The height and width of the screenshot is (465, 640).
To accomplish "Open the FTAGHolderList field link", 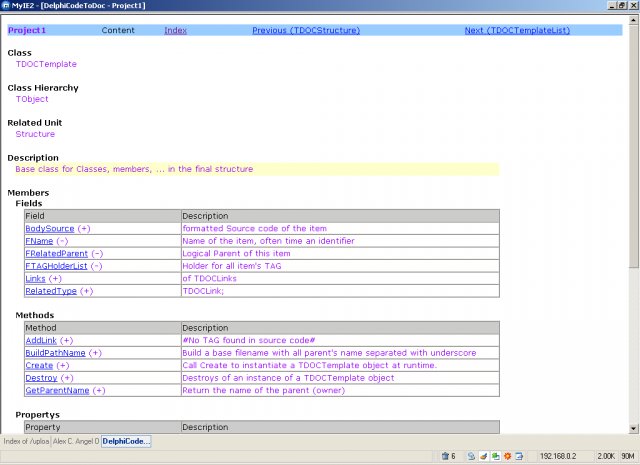I will click(x=56, y=266).
